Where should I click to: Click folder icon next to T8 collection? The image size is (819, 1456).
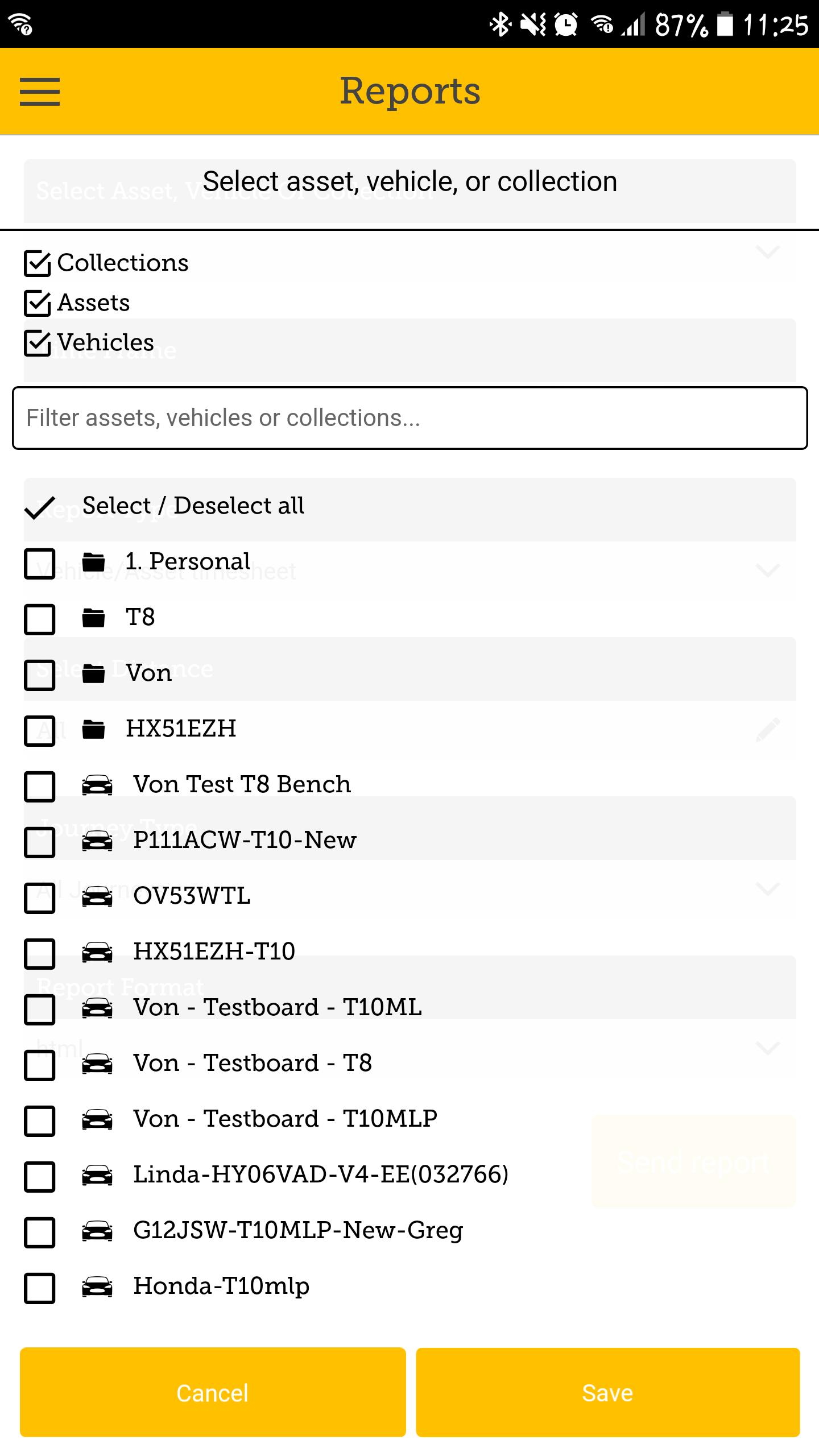pyautogui.click(x=93, y=618)
